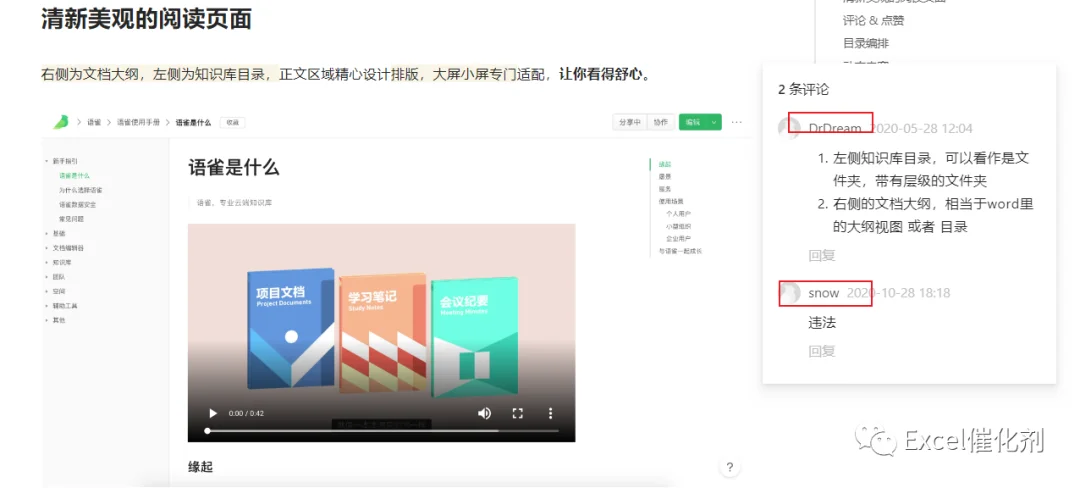The width and height of the screenshot is (1080, 488).
Task: Select 语雀是什么 in the left sidebar
Action: (x=74, y=176)
